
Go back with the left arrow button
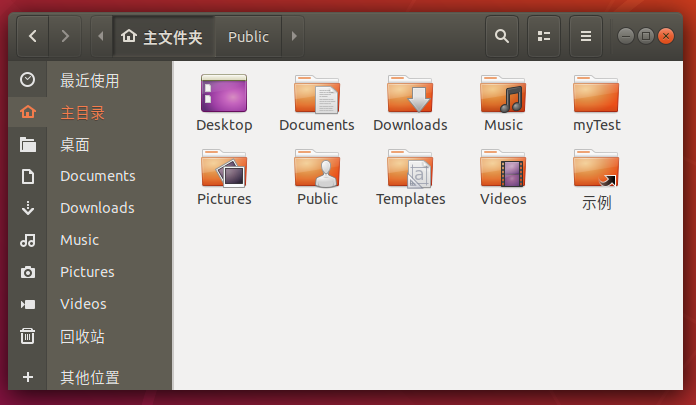tap(33, 36)
